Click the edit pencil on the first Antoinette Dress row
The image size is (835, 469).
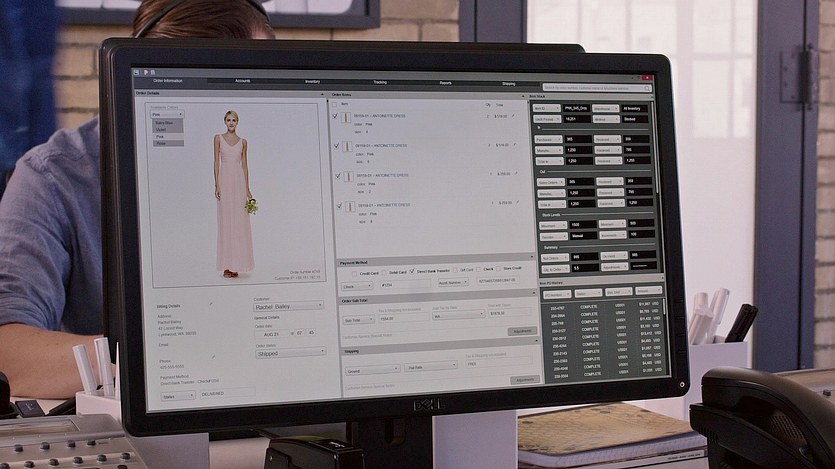513,116
